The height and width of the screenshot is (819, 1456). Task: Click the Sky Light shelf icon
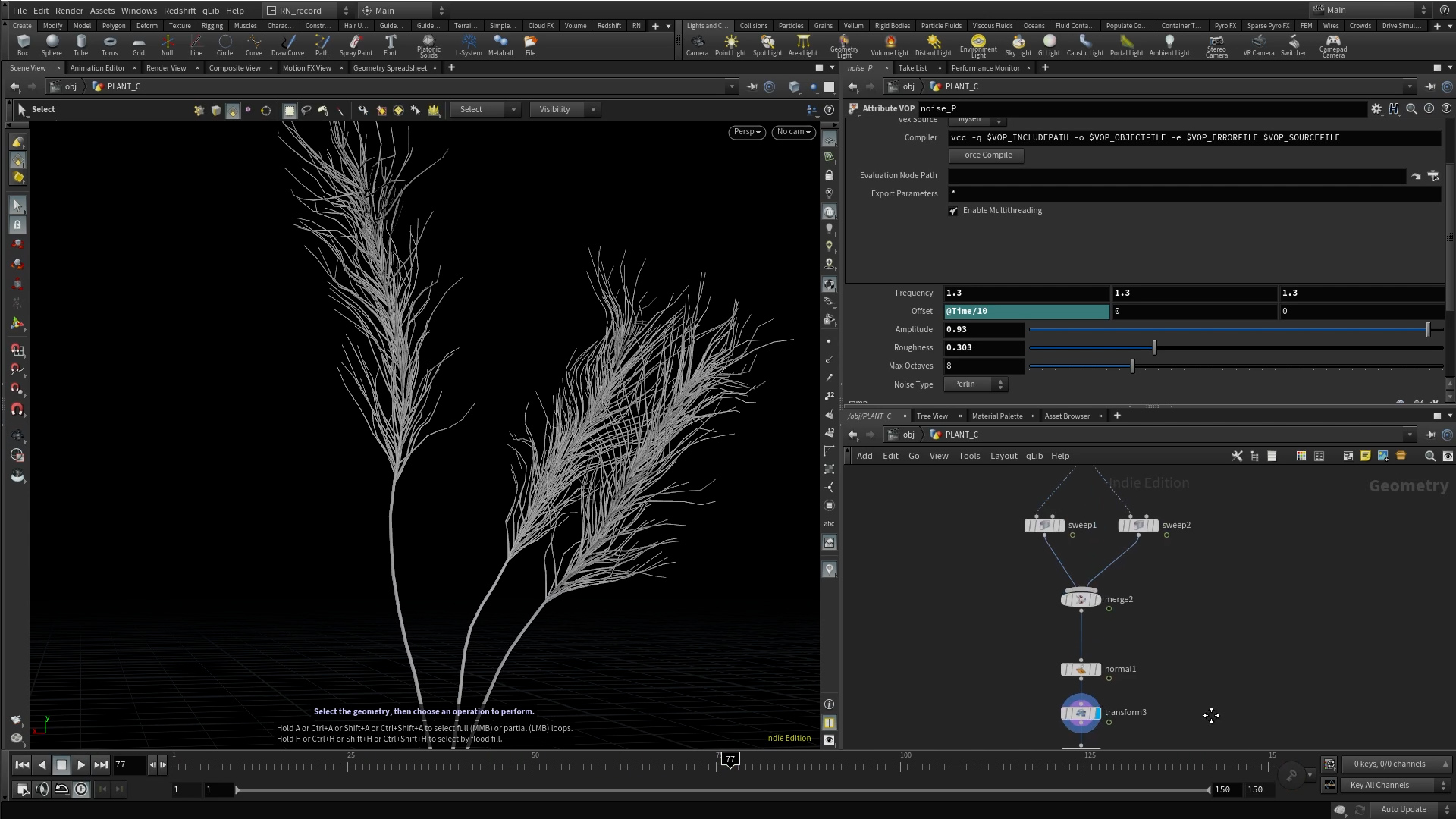1018,44
